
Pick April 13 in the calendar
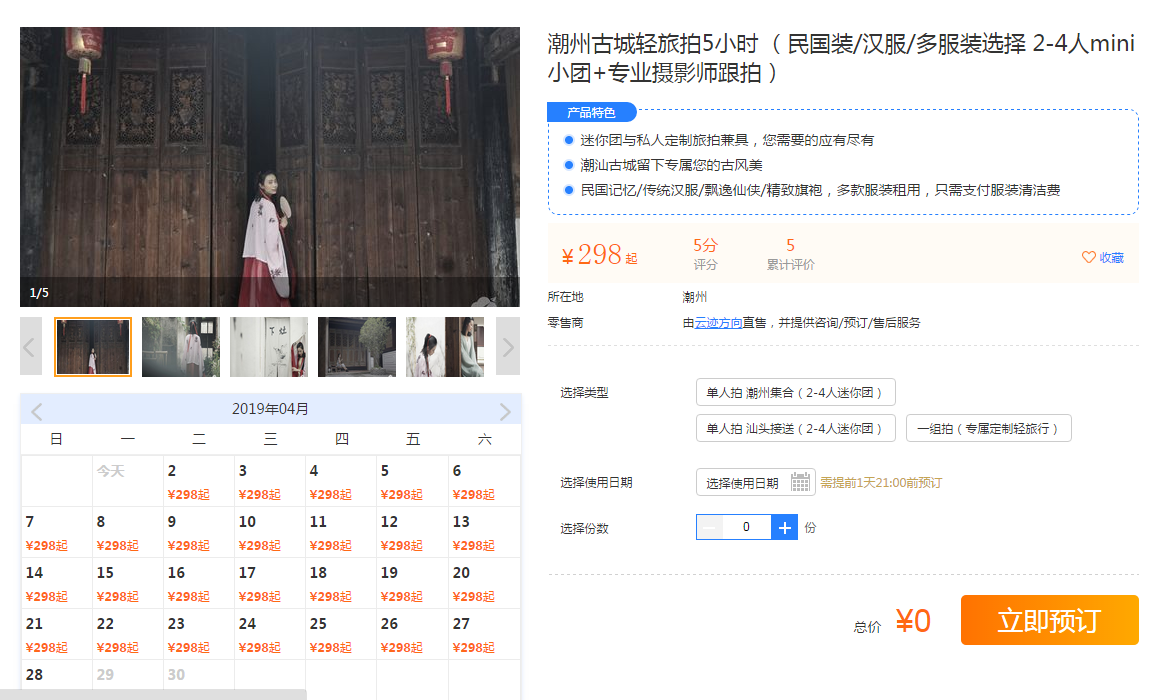pyautogui.click(x=473, y=532)
